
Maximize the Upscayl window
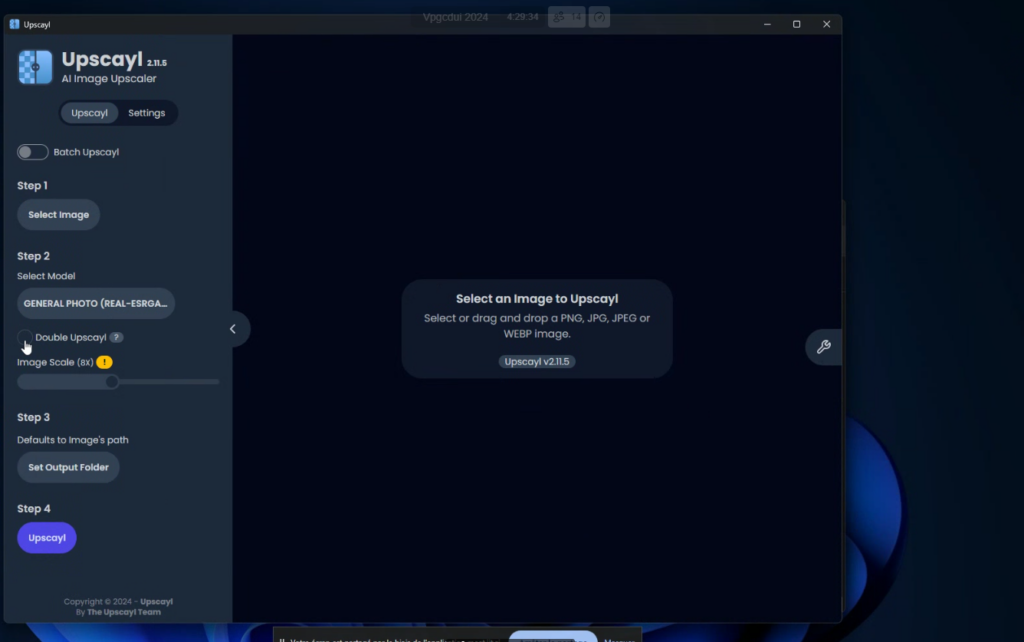(796, 24)
